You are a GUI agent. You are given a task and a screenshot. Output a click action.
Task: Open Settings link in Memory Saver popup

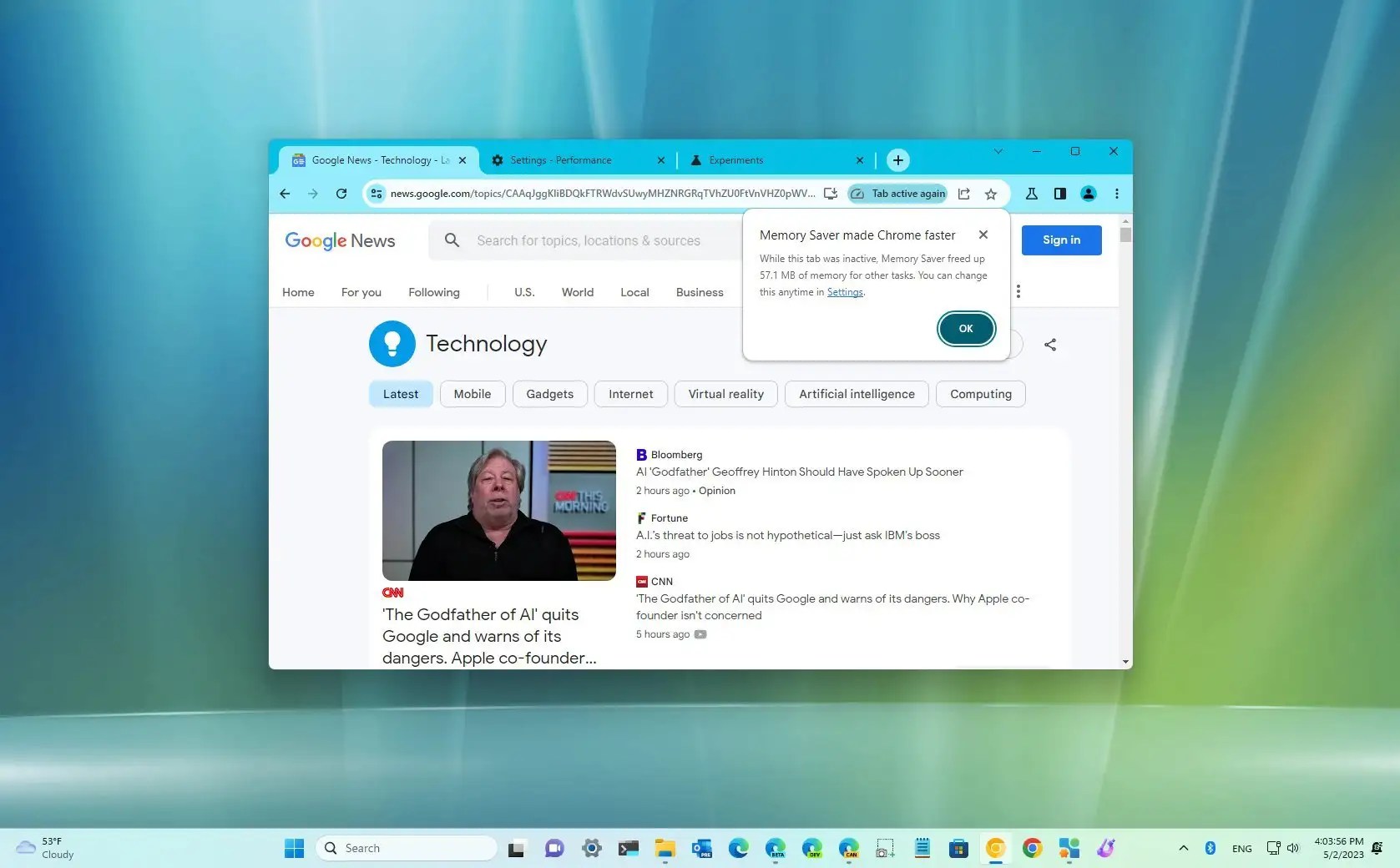844,292
